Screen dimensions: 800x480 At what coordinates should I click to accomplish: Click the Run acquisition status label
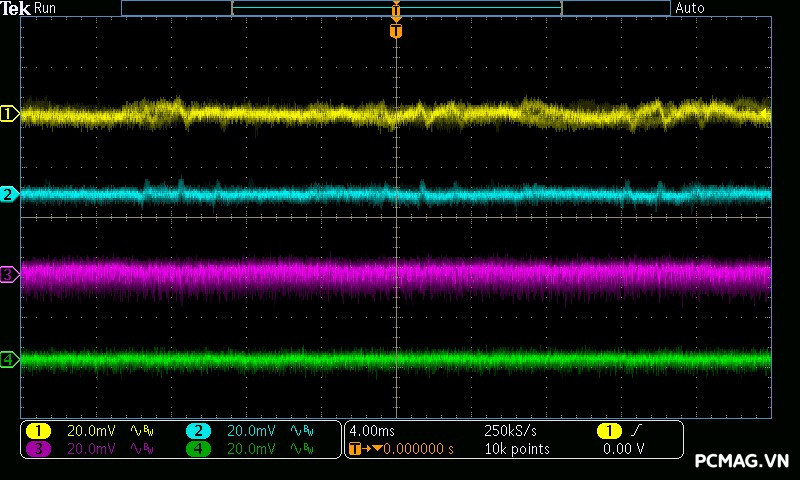coord(46,8)
